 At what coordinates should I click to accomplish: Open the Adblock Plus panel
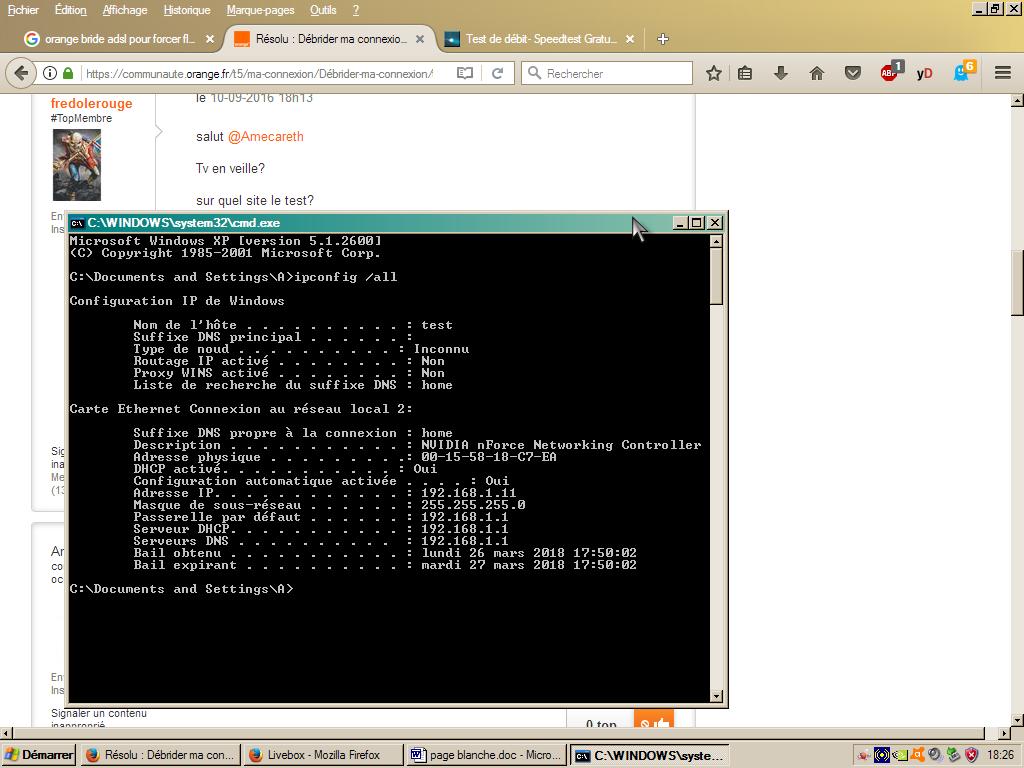(889, 72)
